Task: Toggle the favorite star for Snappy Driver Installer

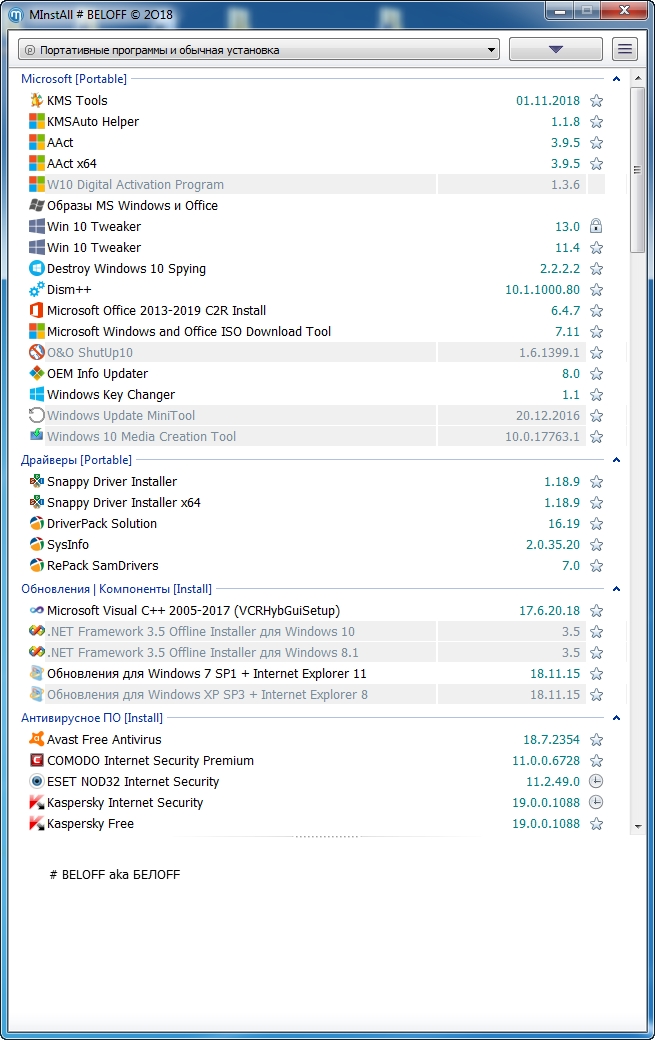Action: click(x=596, y=482)
